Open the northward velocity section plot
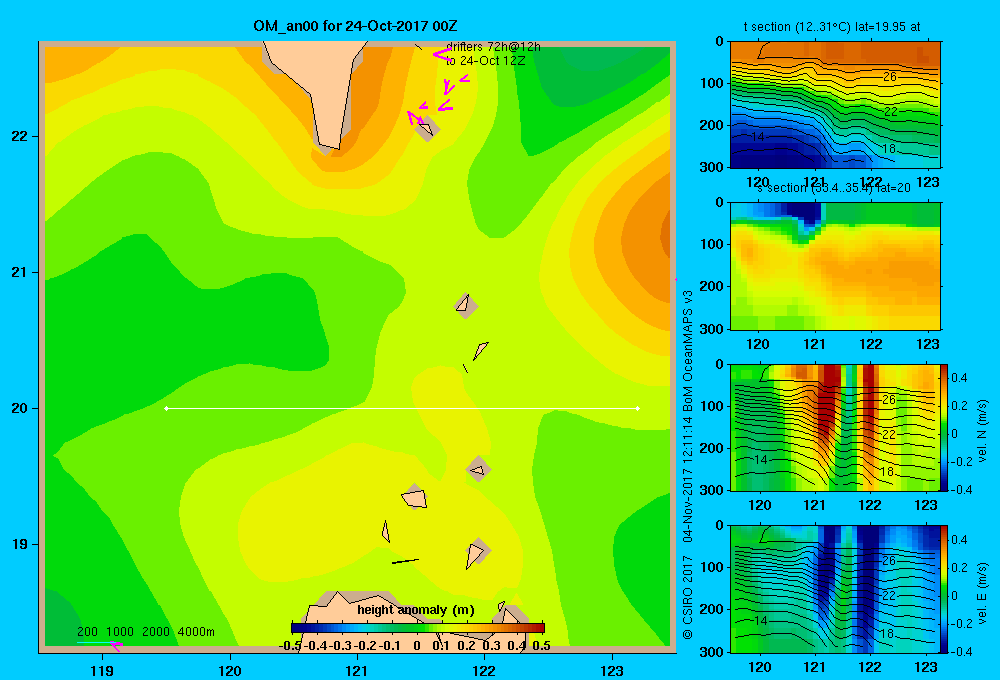This screenshot has height=680, width=1000. pos(835,427)
